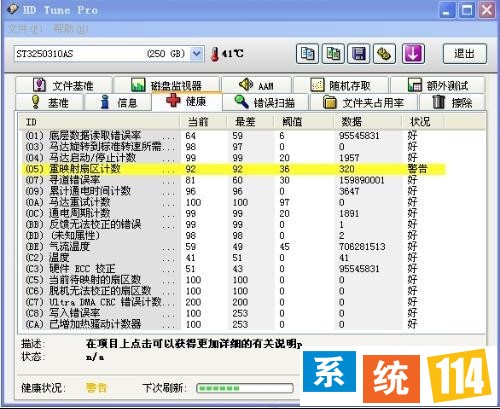Click the folder usage tab icon
Image resolution: width=500 pixels, height=409 pixels.
(330, 102)
